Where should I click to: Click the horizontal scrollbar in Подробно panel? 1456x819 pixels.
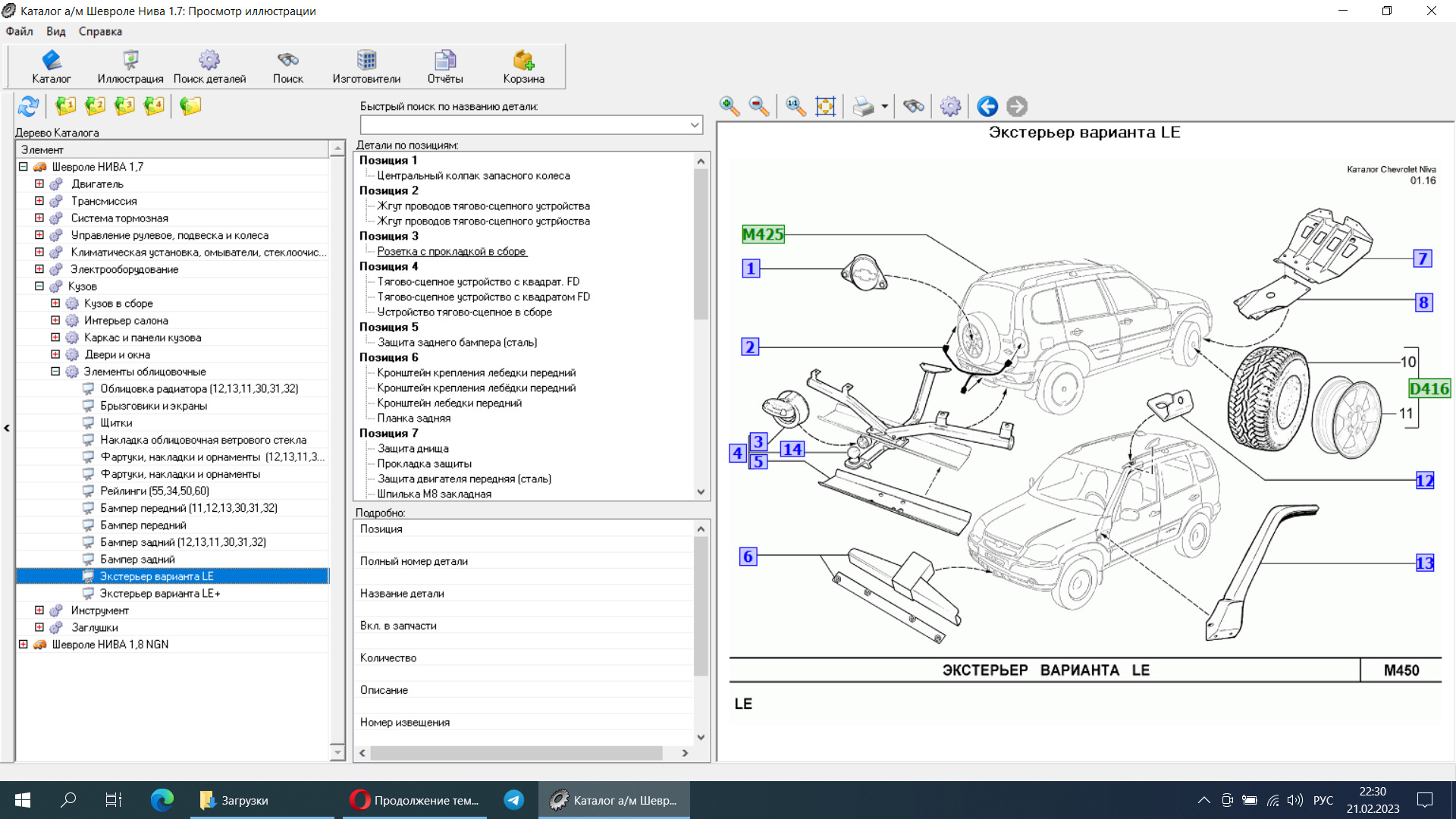[523, 753]
